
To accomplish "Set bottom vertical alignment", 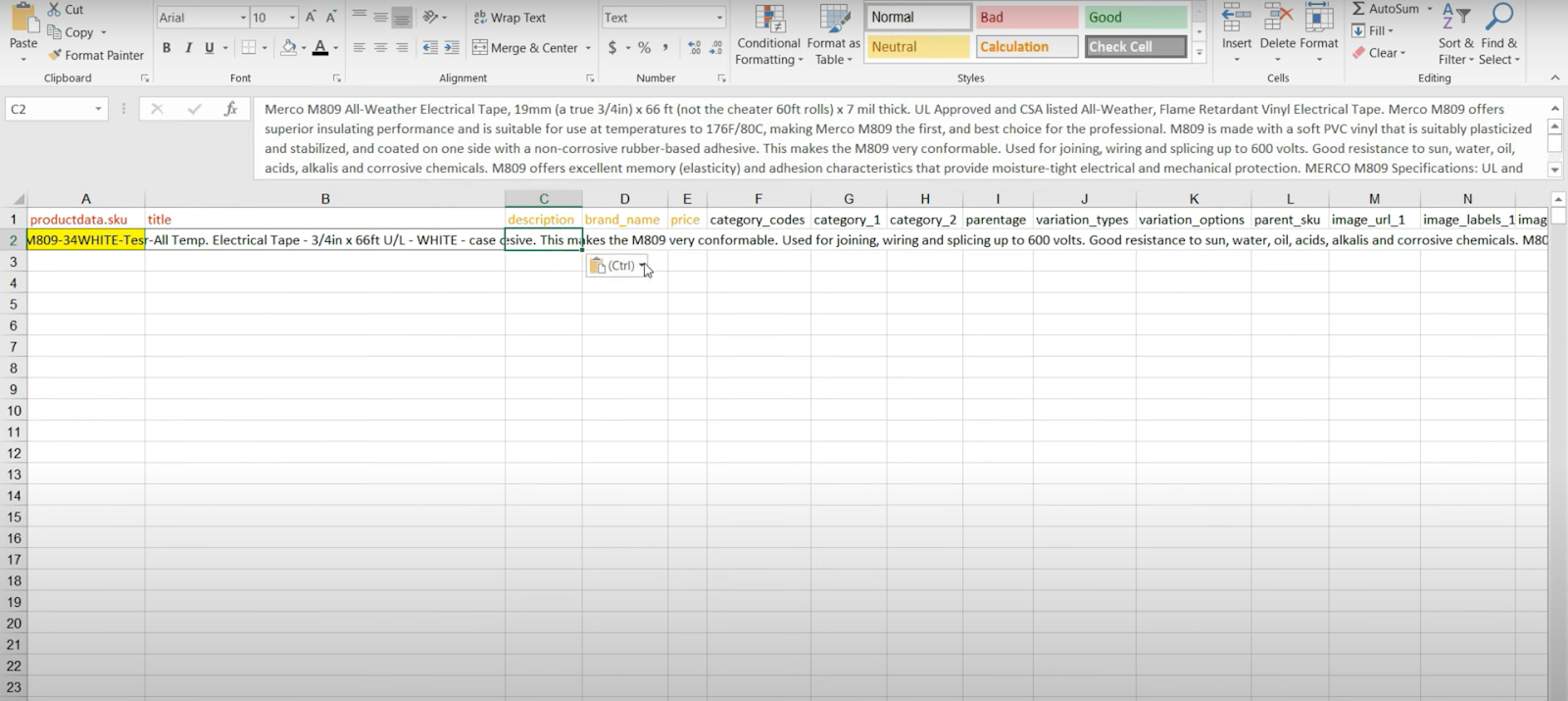I will (x=402, y=18).
